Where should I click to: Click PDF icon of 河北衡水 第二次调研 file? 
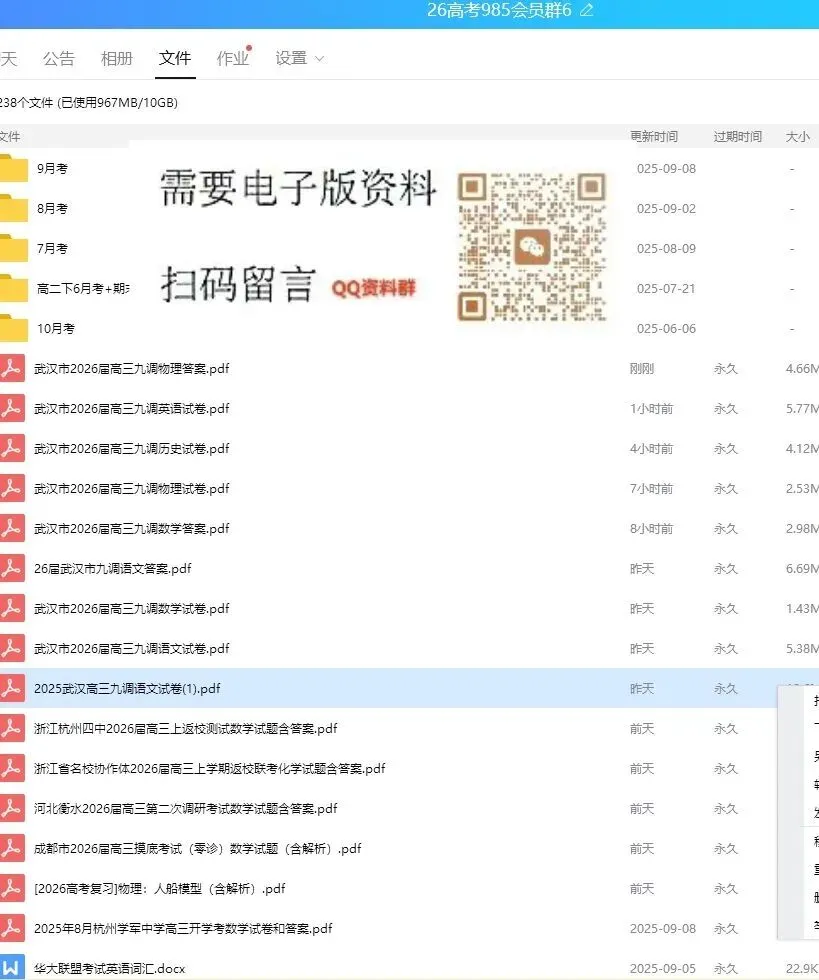(12, 808)
